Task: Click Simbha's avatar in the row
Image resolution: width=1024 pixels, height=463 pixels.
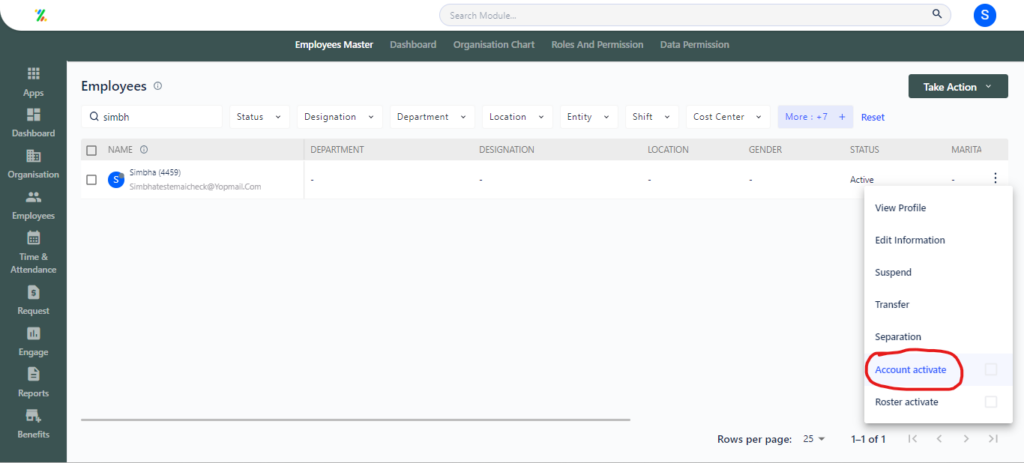Action: (x=116, y=180)
